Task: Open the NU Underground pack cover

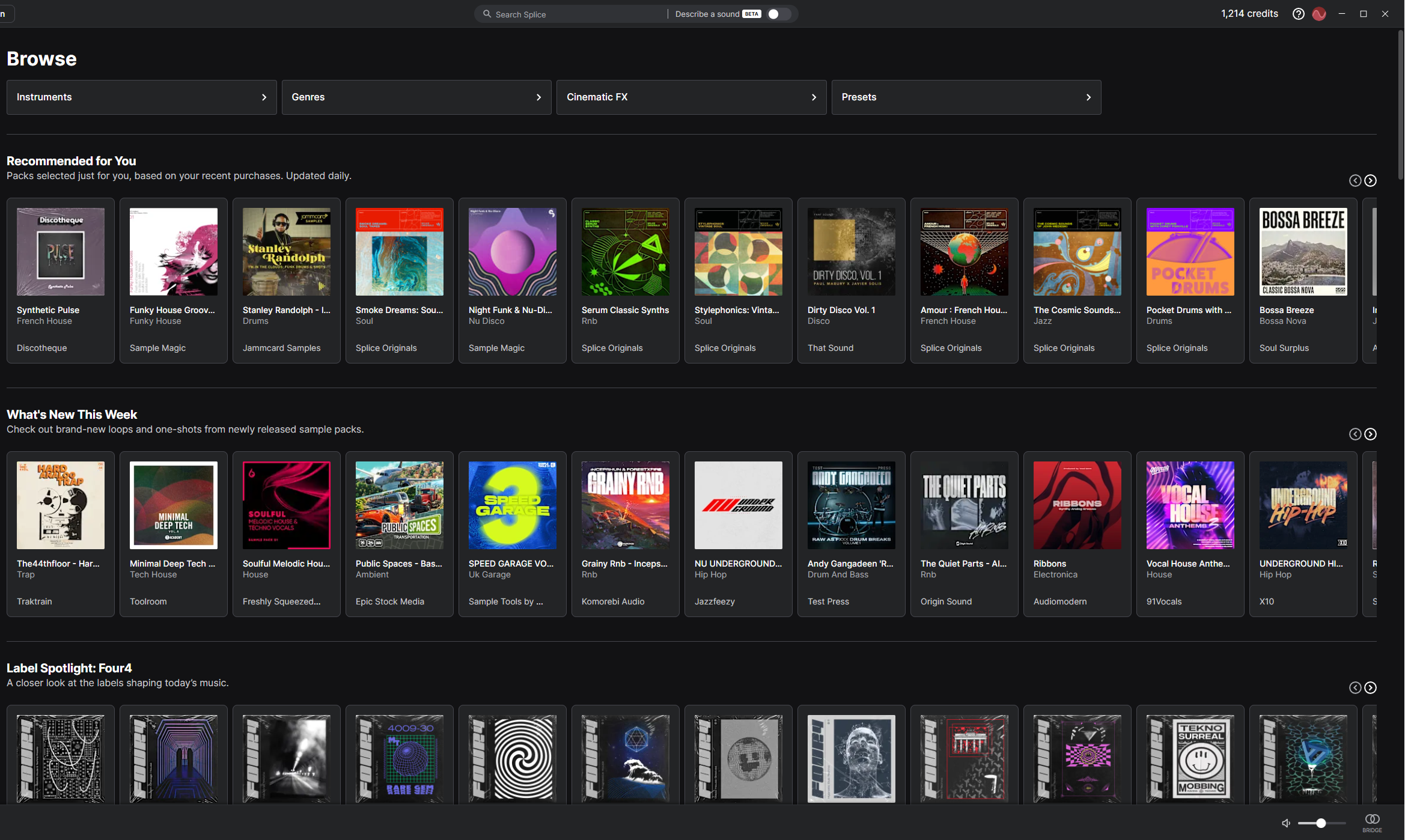Action: [739, 505]
